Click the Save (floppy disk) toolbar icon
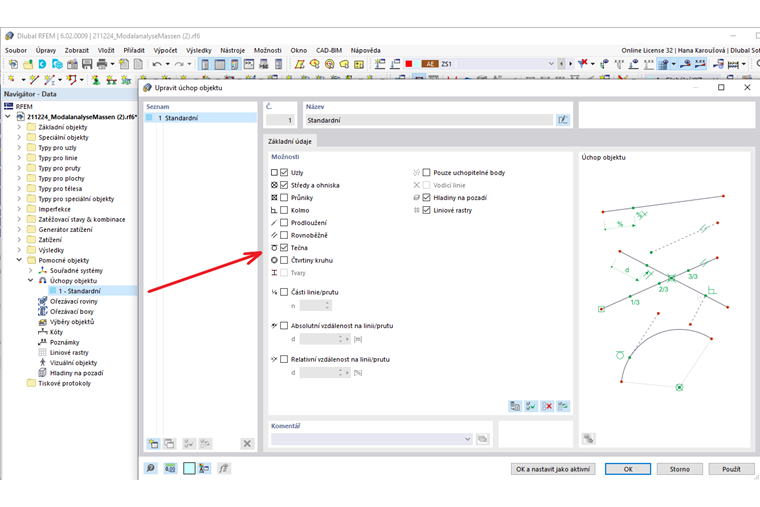Image resolution: width=760 pixels, height=507 pixels. [87, 64]
